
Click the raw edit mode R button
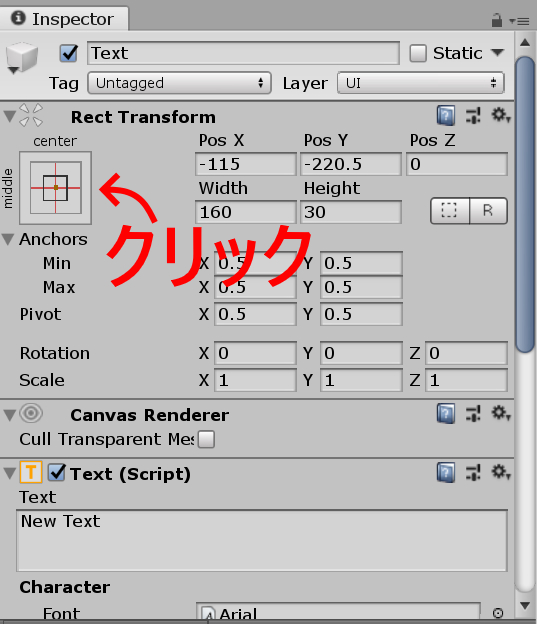[488, 211]
